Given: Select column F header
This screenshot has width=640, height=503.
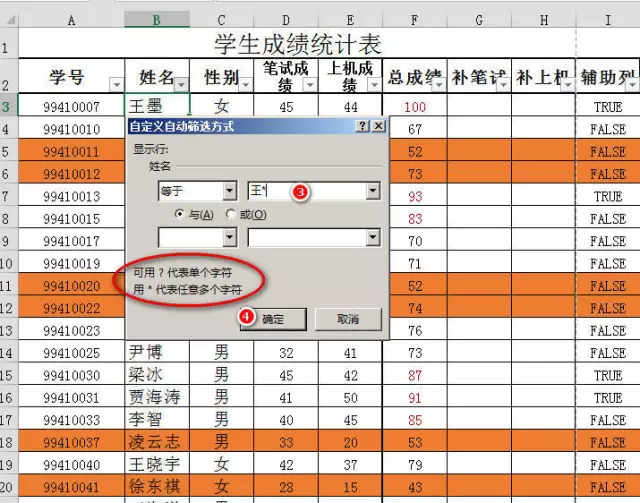Looking at the screenshot, I should 415,20.
